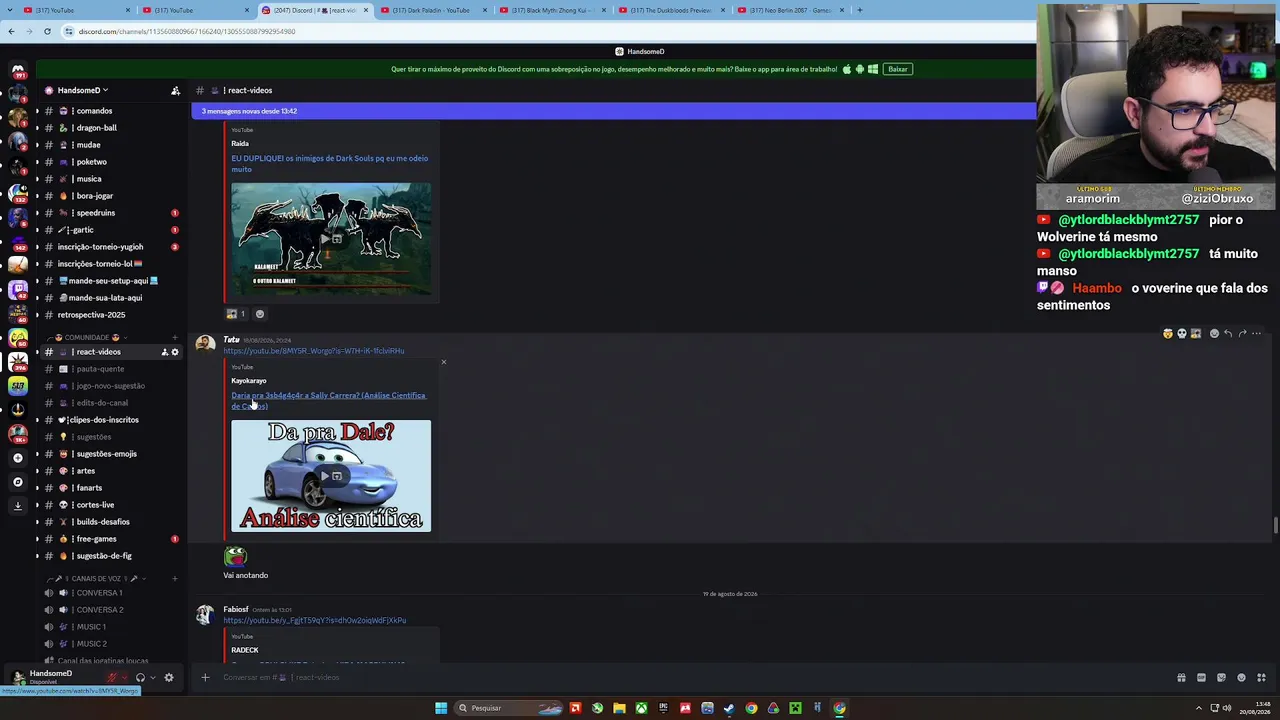Open a new browser tab

point(859,10)
